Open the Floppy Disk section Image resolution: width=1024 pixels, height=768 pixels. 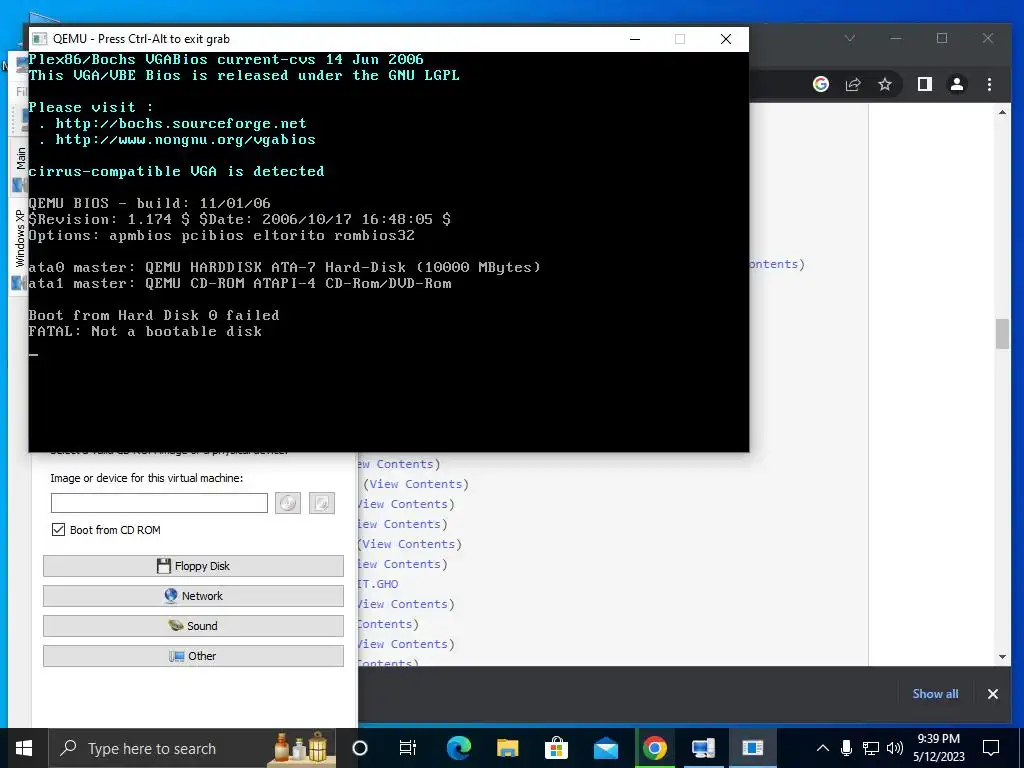pos(193,566)
